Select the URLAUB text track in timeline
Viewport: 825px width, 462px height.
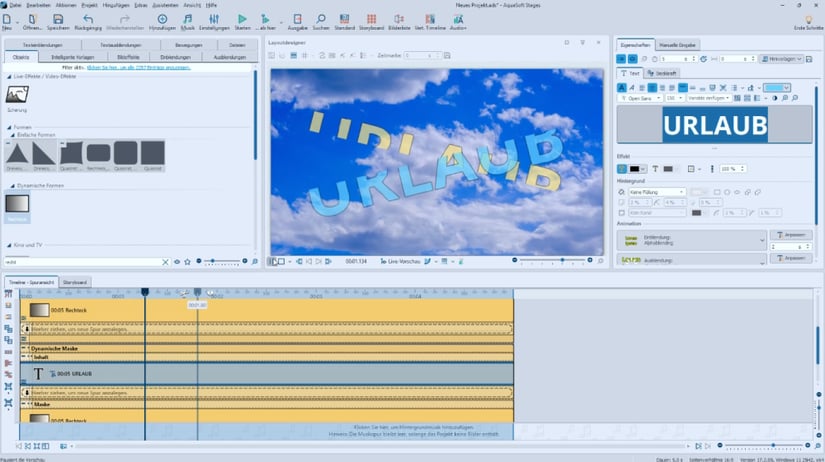pyautogui.click(x=267, y=374)
